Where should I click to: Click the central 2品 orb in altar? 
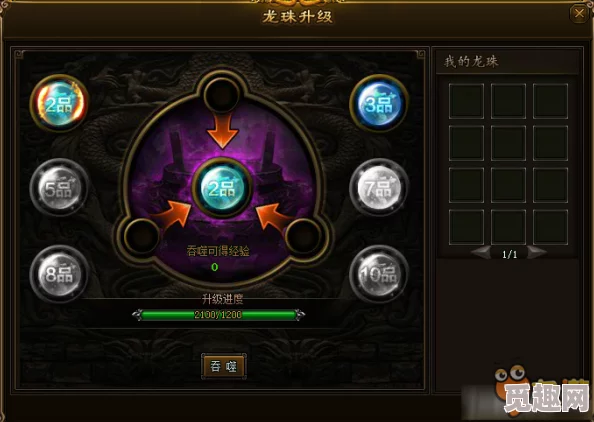(x=222, y=188)
